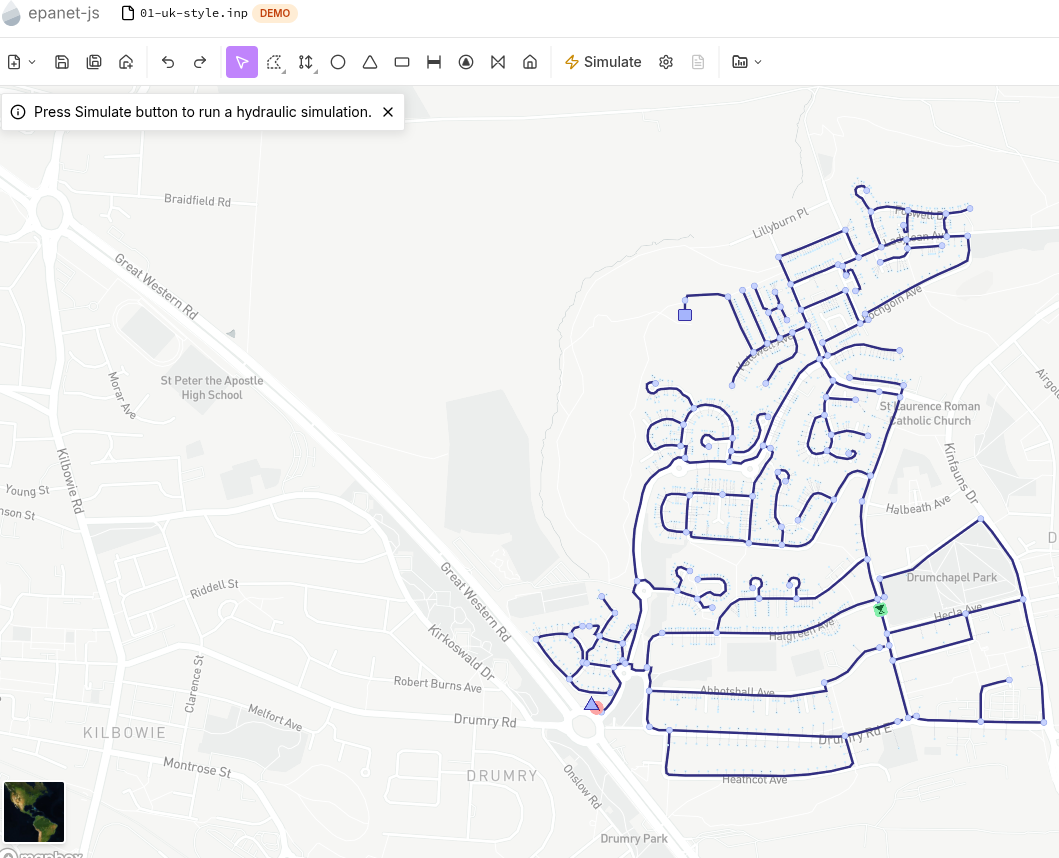Click the save file icon

tap(62, 62)
